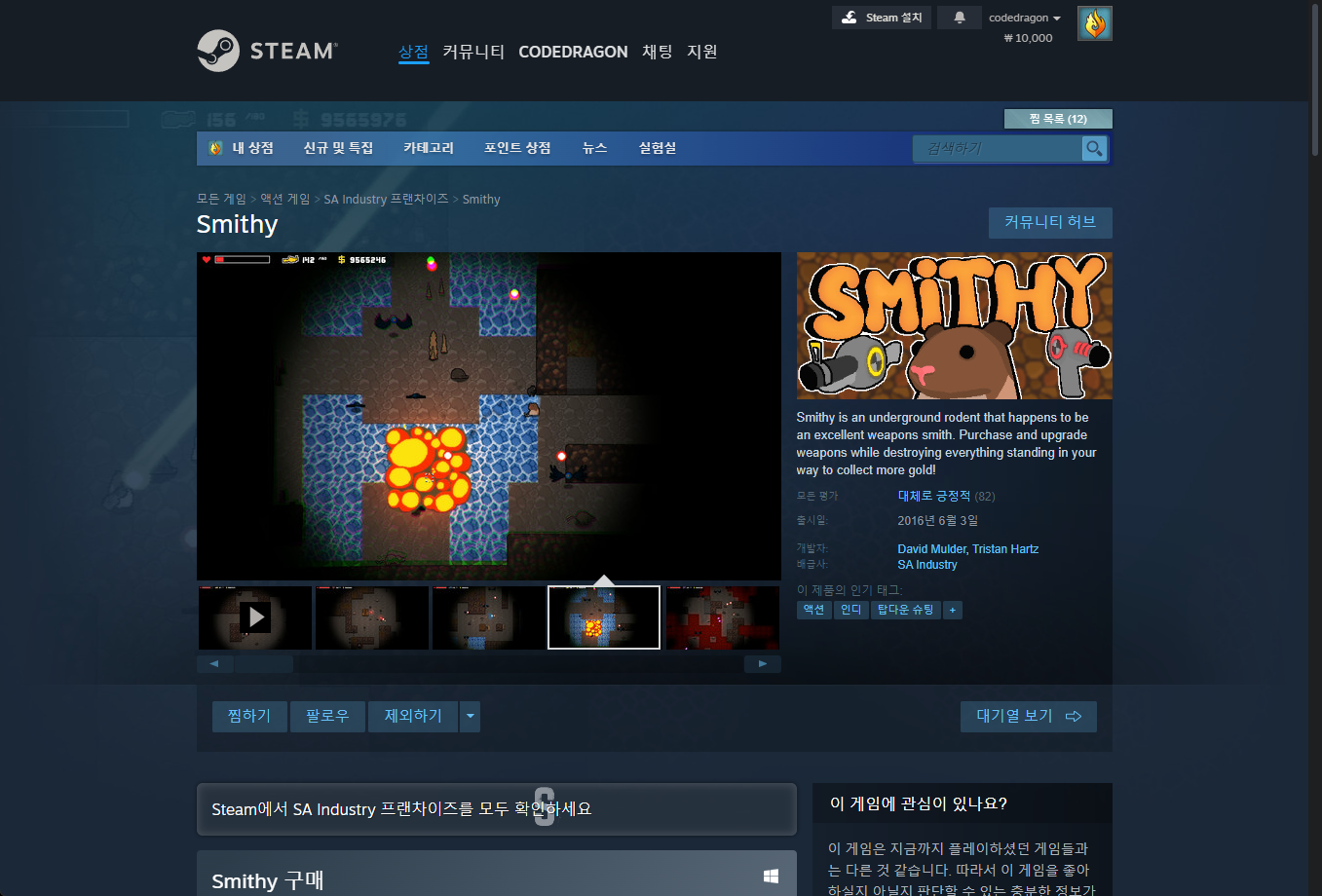Click screenshot strip scrollbar handle
The height and width of the screenshot is (896, 1322).
pyautogui.click(x=264, y=664)
